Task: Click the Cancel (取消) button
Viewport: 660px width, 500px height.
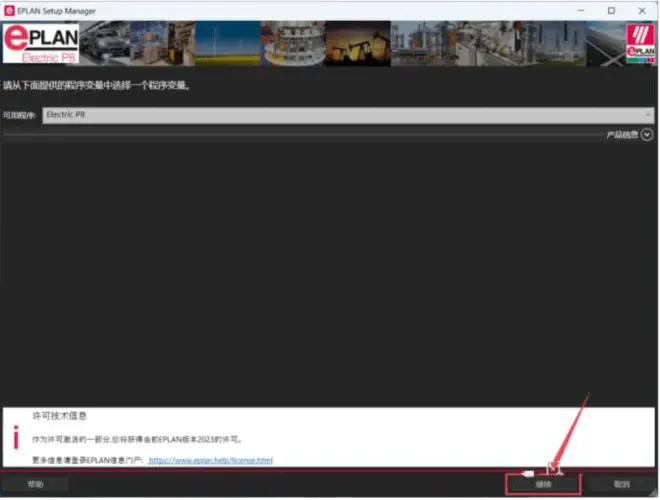Action: [621, 484]
